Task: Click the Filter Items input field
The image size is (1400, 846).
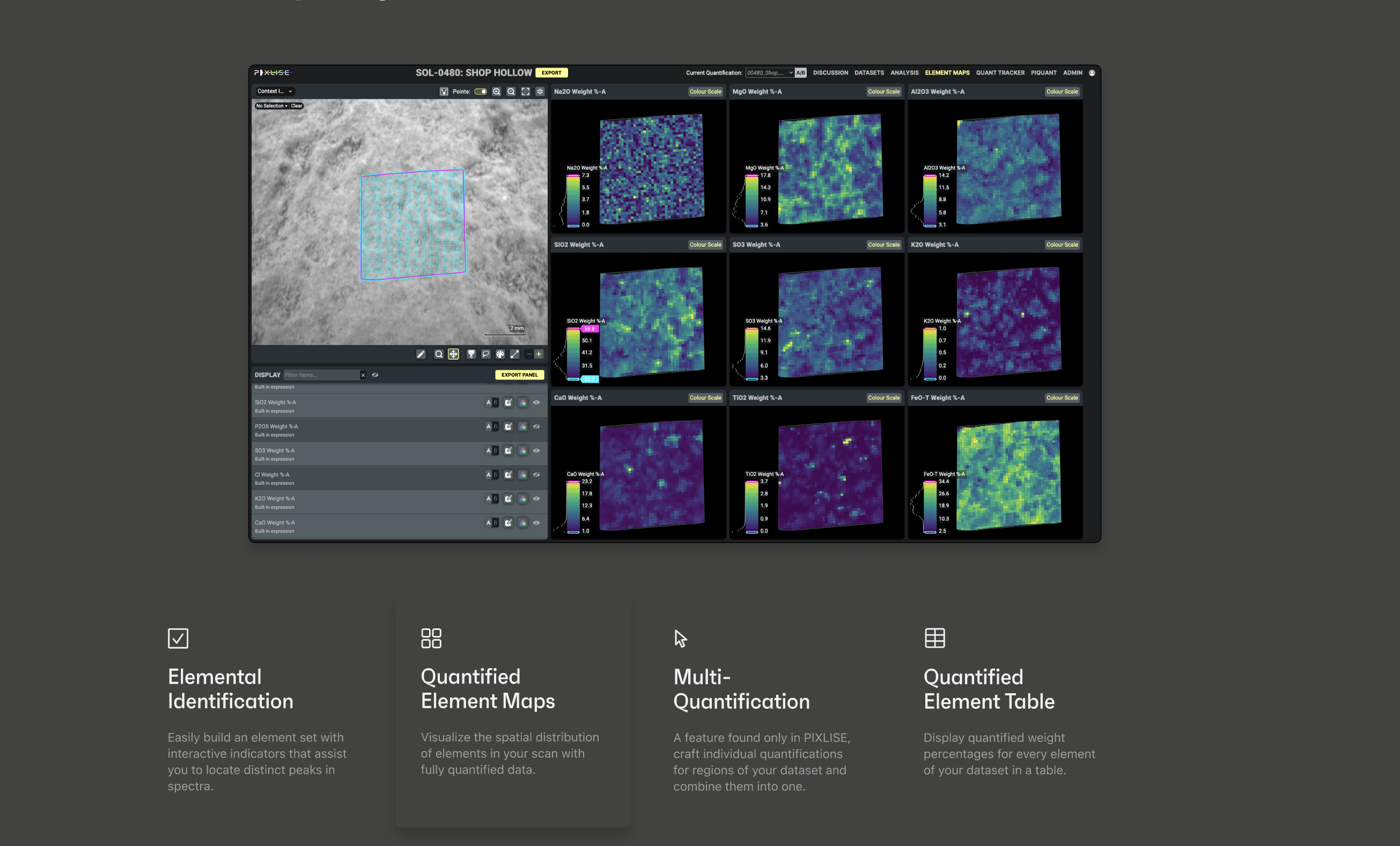Action: pyautogui.click(x=321, y=375)
